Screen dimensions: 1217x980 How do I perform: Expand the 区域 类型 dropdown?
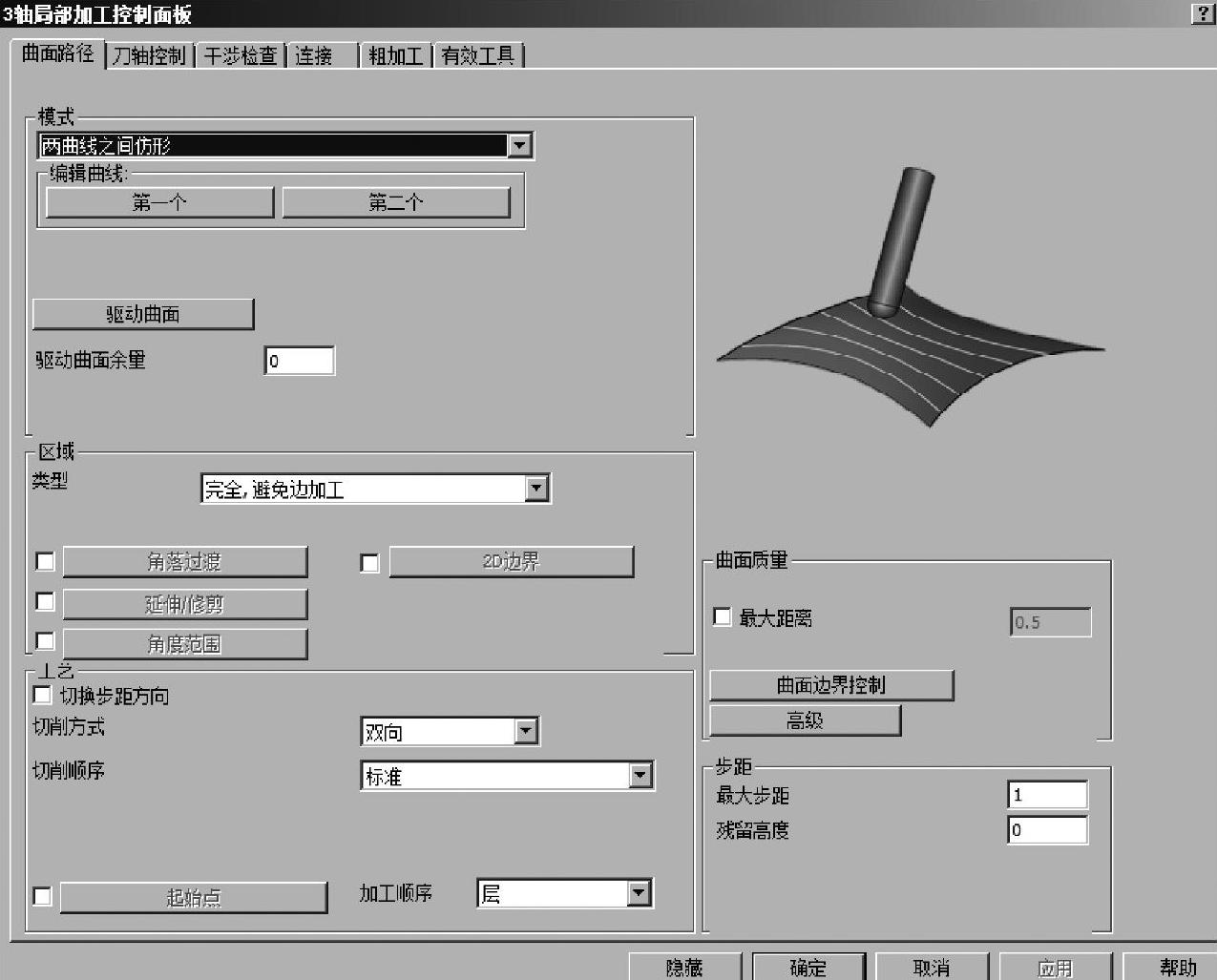(x=536, y=489)
